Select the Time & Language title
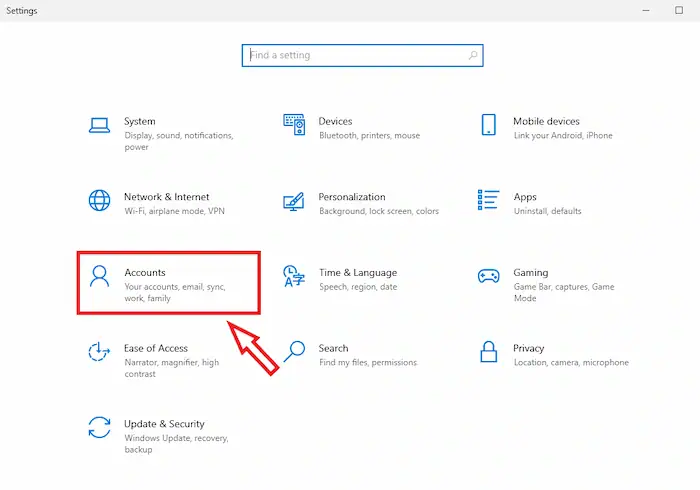This screenshot has width=700, height=490. point(358,273)
